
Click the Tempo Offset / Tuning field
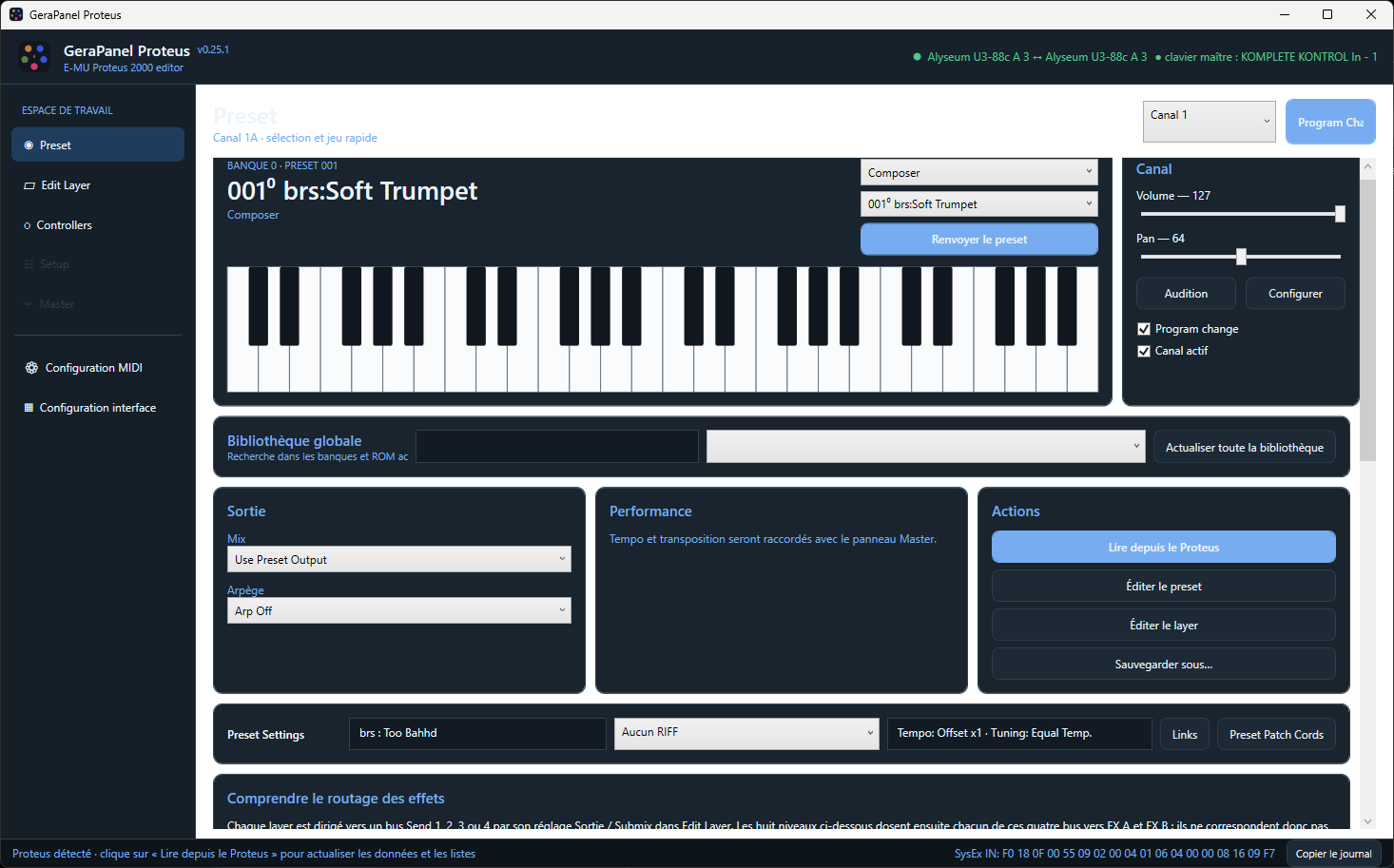pyautogui.click(x=1019, y=733)
